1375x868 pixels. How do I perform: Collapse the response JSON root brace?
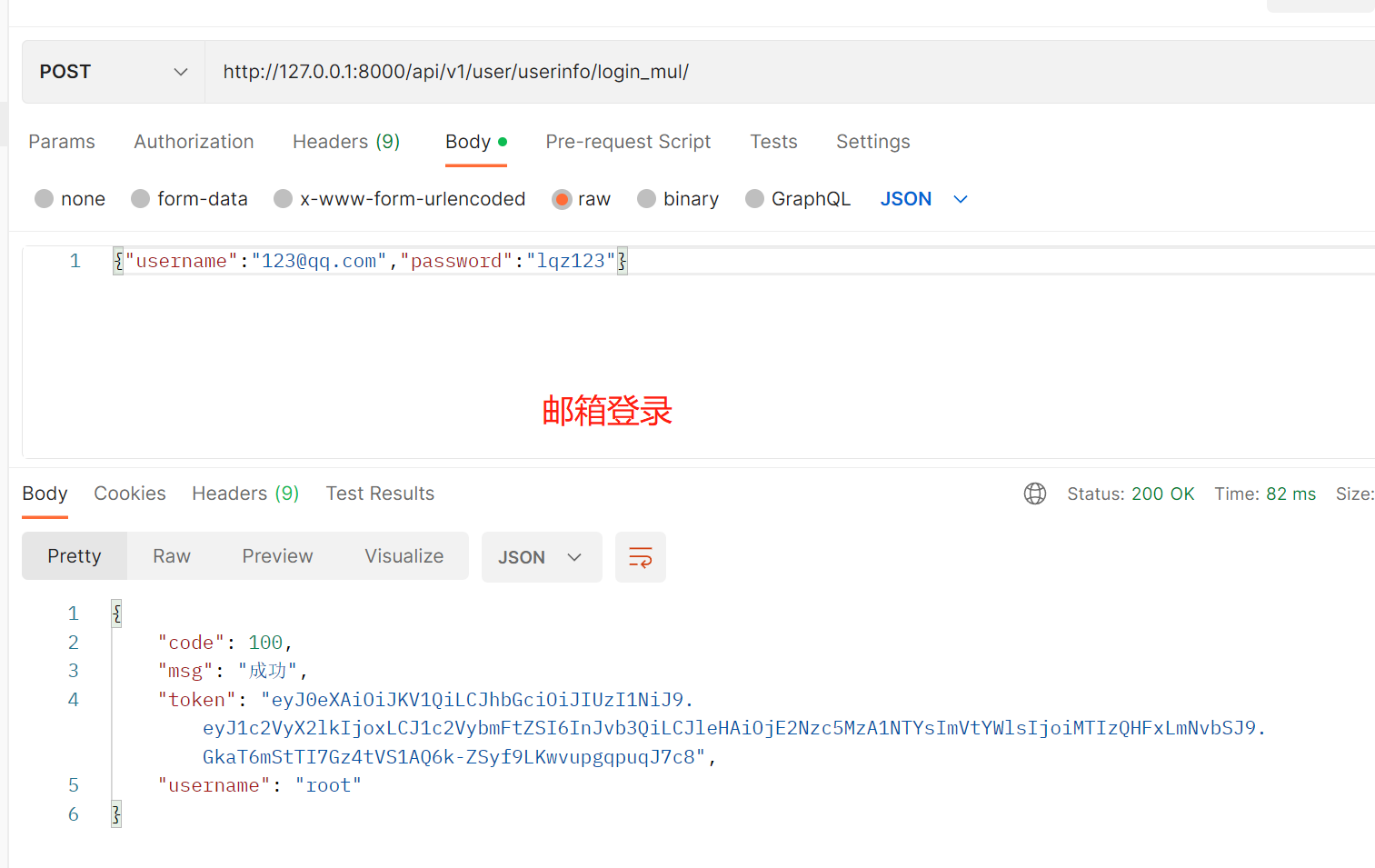pyautogui.click(x=116, y=614)
